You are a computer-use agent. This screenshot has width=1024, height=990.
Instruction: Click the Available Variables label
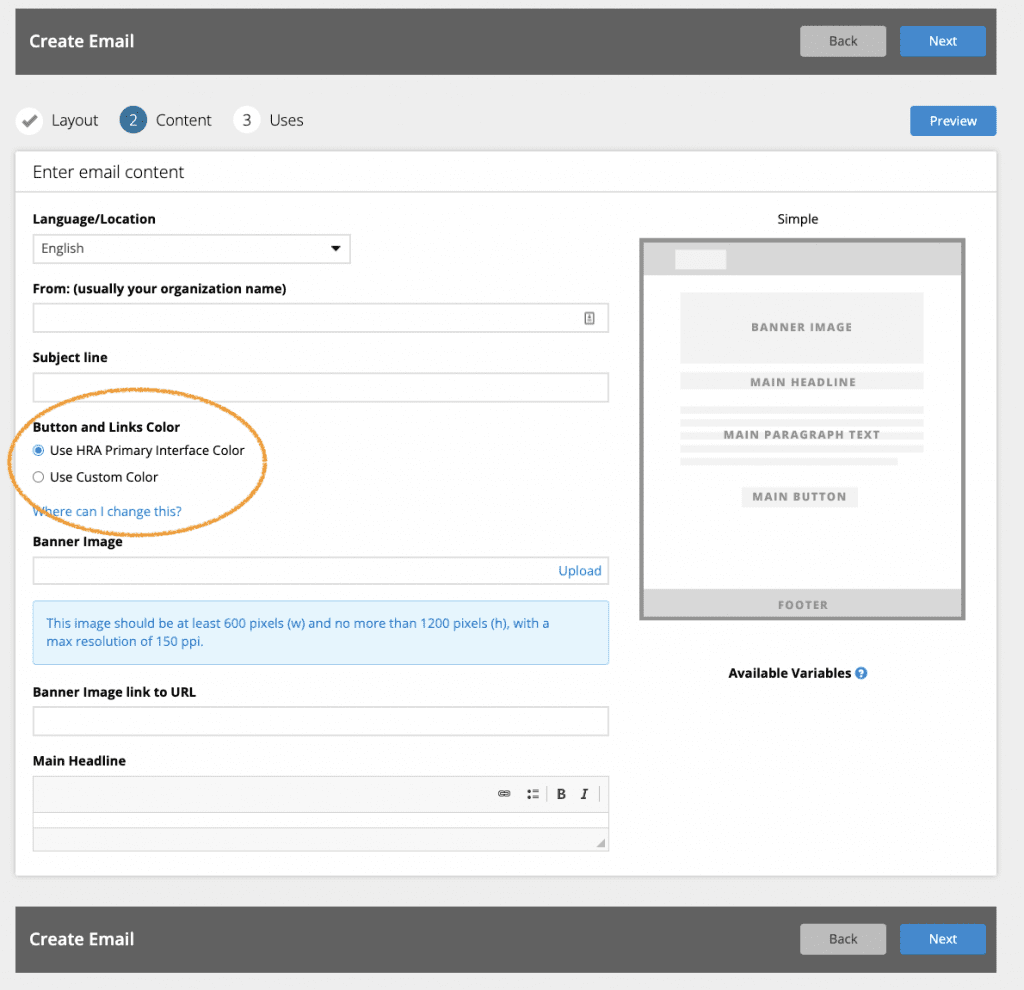(790, 673)
